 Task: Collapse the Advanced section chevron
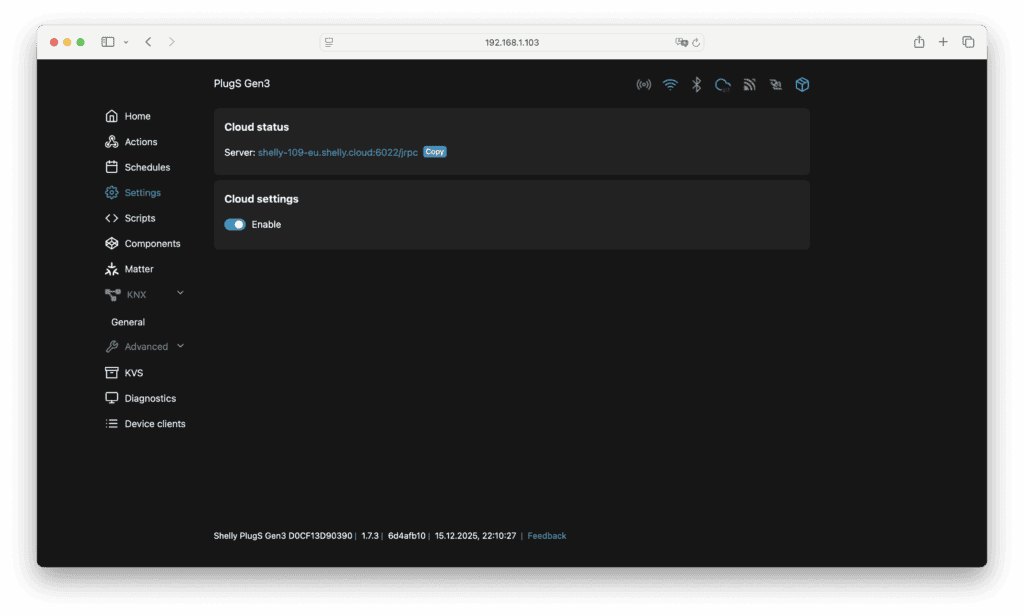[180, 346]
